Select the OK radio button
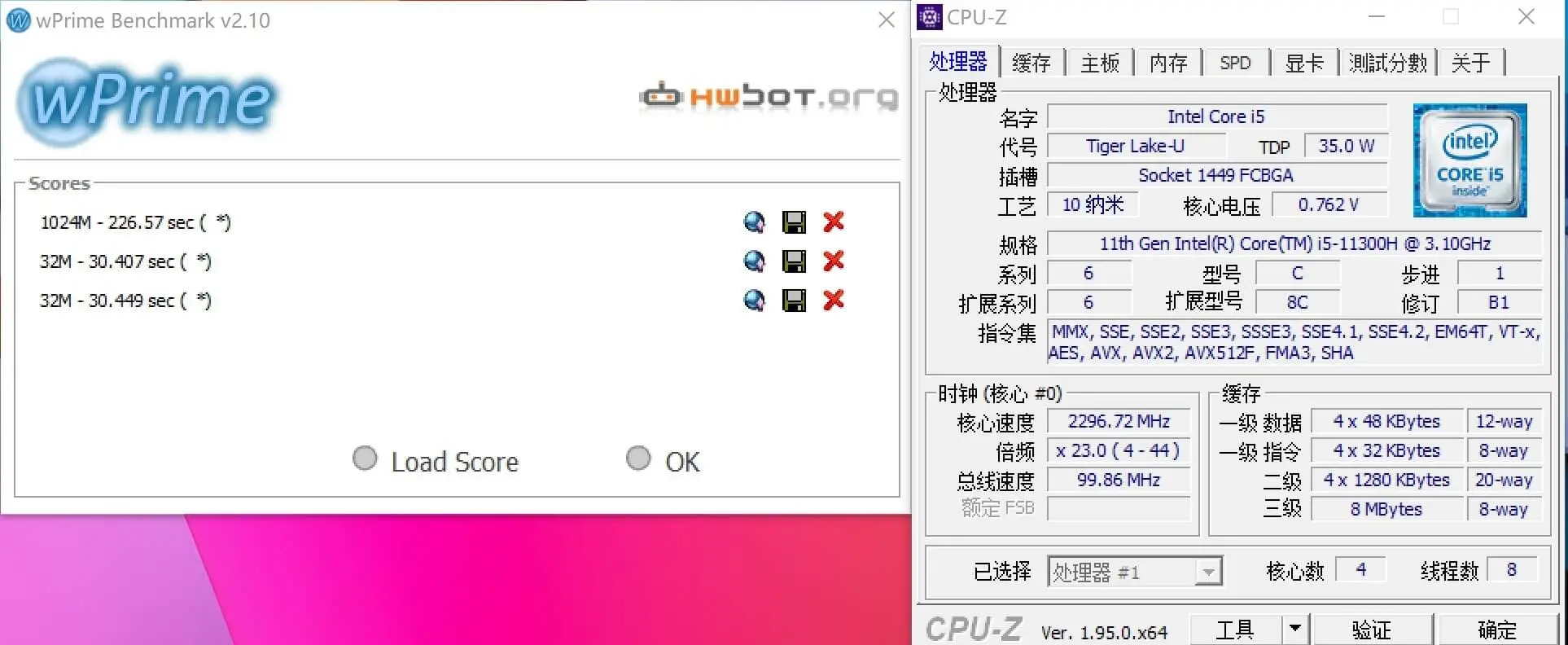The image size is (1568, 645). click(x=638, y=459)
